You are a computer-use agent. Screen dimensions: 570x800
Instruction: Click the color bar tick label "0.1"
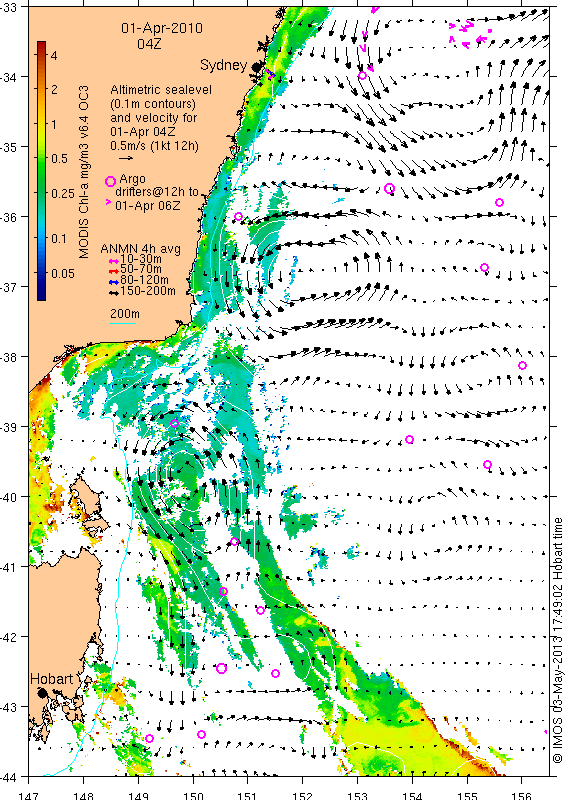pos(59,239)
